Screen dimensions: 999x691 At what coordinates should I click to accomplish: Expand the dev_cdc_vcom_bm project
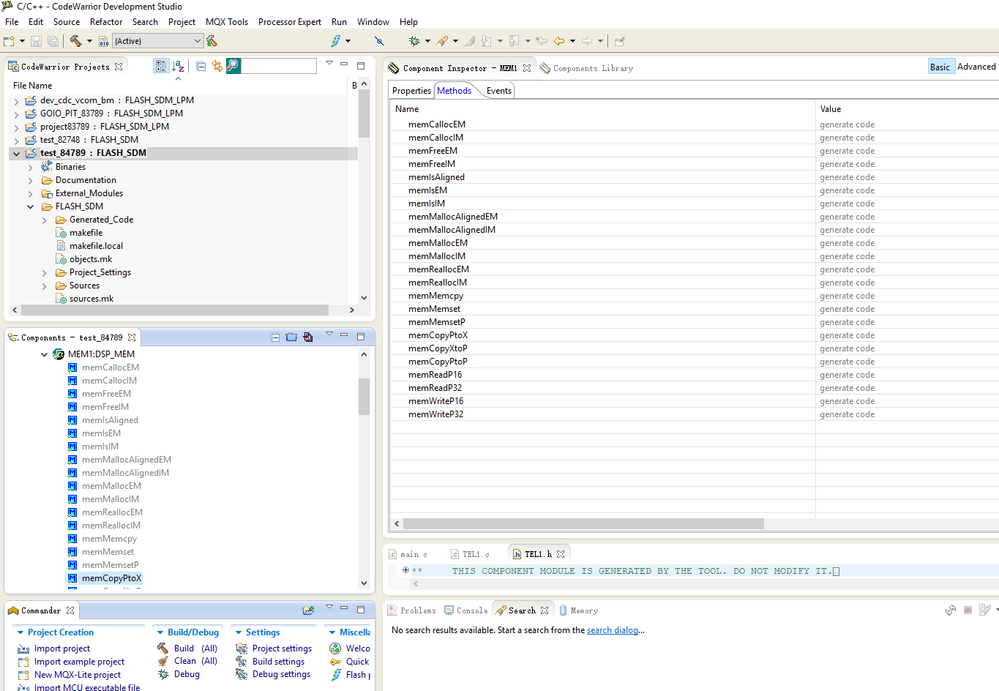17,101
